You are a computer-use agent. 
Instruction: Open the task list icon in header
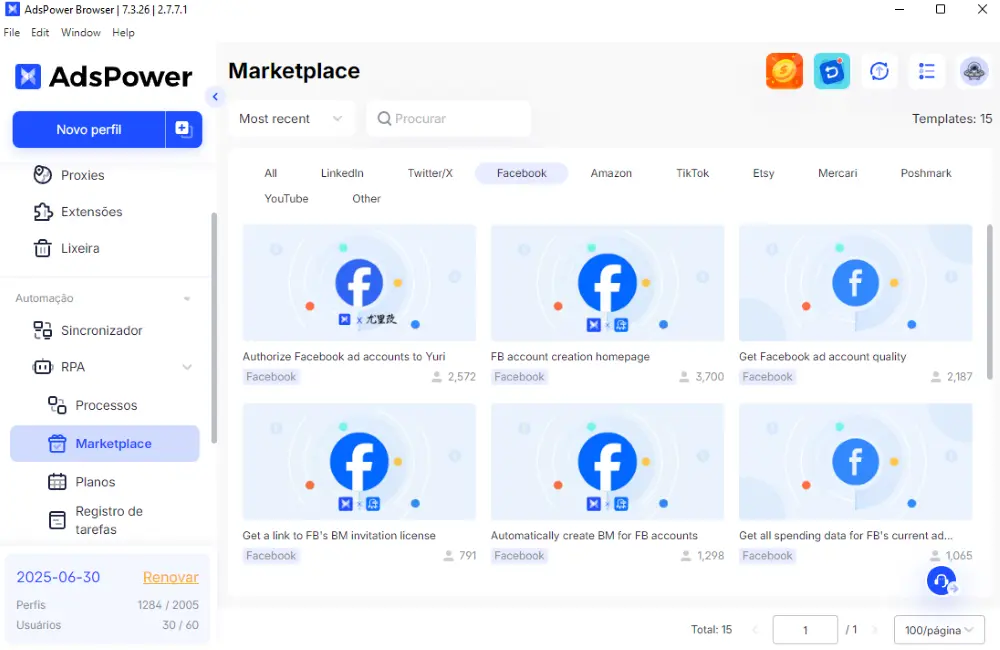[x=927, y=71]
